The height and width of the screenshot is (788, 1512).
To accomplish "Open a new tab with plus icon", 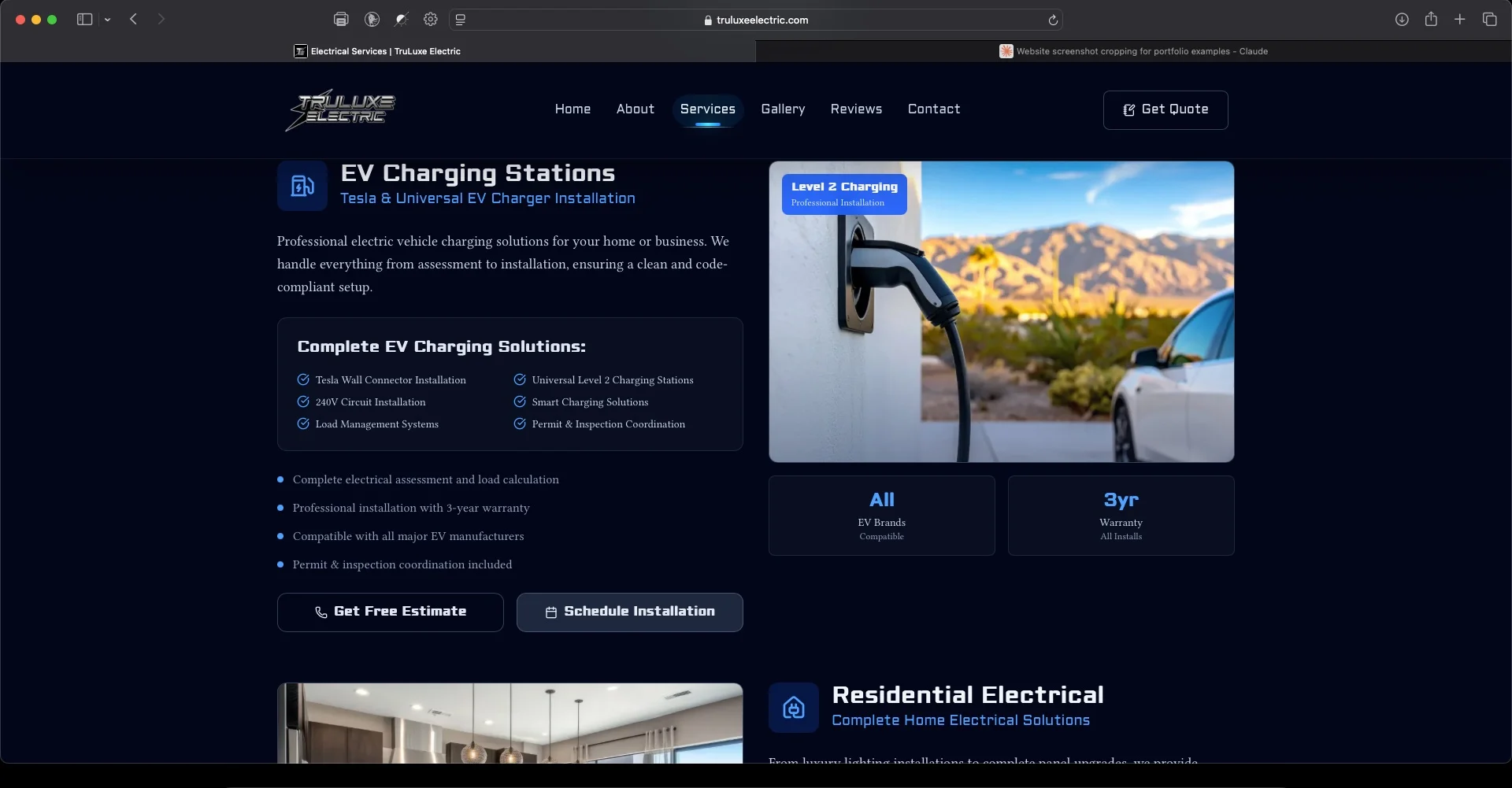I will click(x=1460, y=20).
